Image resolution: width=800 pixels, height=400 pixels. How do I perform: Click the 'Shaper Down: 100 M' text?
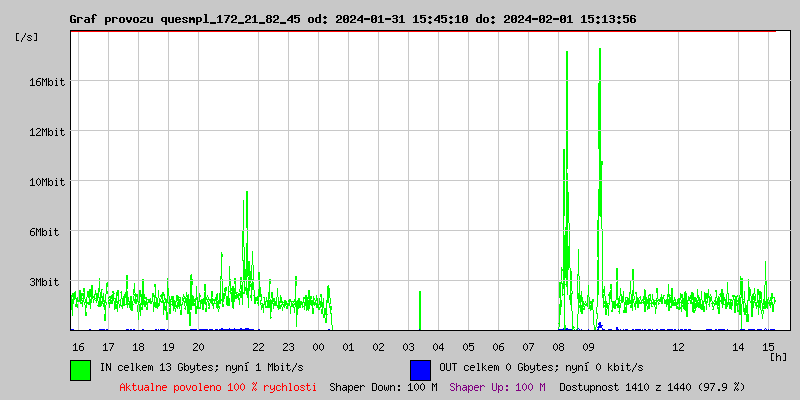tap(383, 387)
